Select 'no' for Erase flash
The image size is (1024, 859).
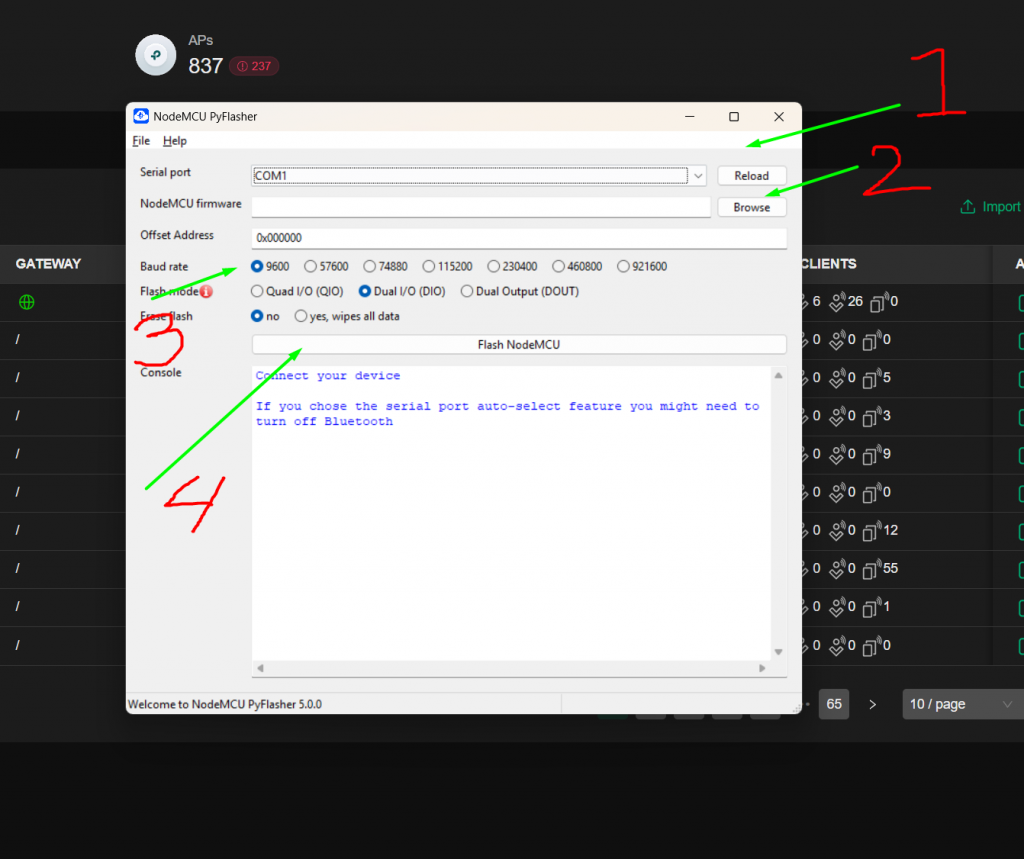click(257, 316)
